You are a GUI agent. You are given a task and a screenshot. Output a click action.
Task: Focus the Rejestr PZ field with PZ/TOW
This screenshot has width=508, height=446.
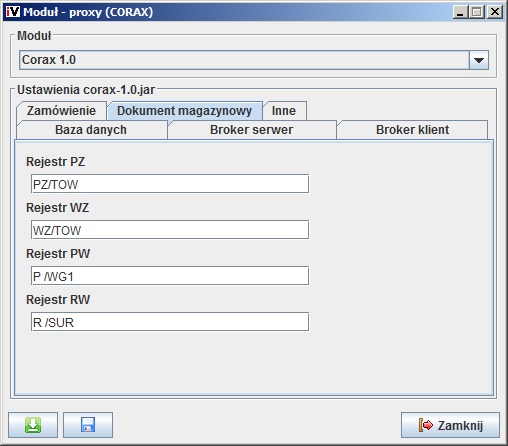[x=170, y=184]
